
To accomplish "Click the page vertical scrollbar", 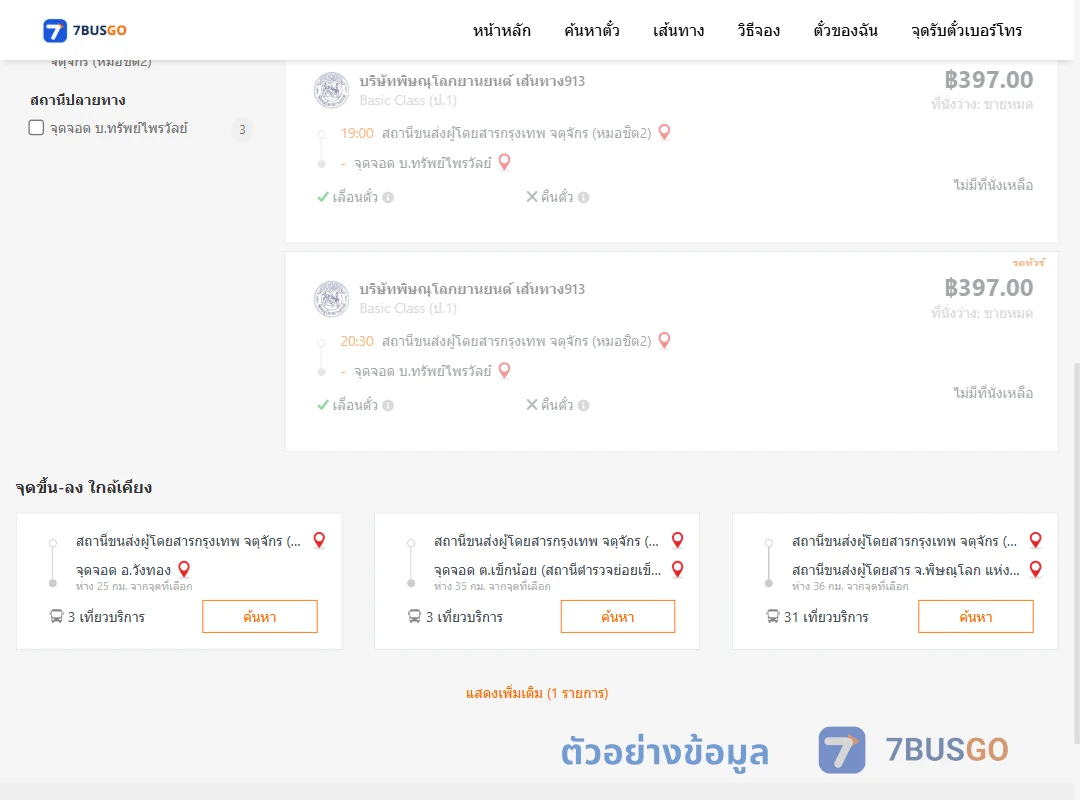I will 1077,551.
